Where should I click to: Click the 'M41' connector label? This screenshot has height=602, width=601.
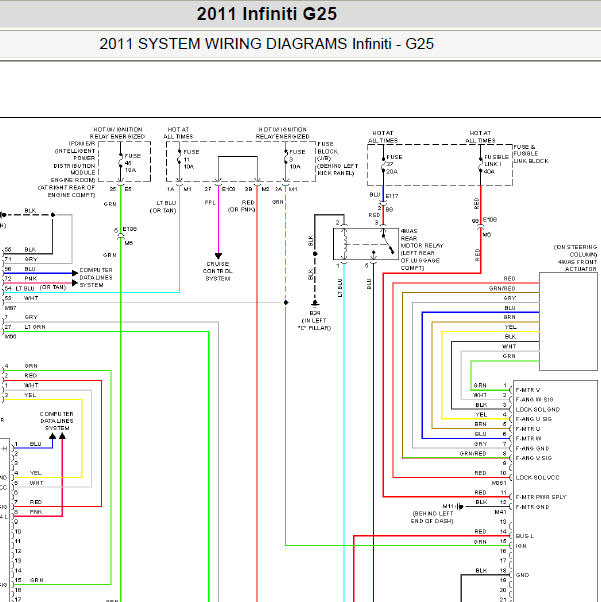pos(500,512)
